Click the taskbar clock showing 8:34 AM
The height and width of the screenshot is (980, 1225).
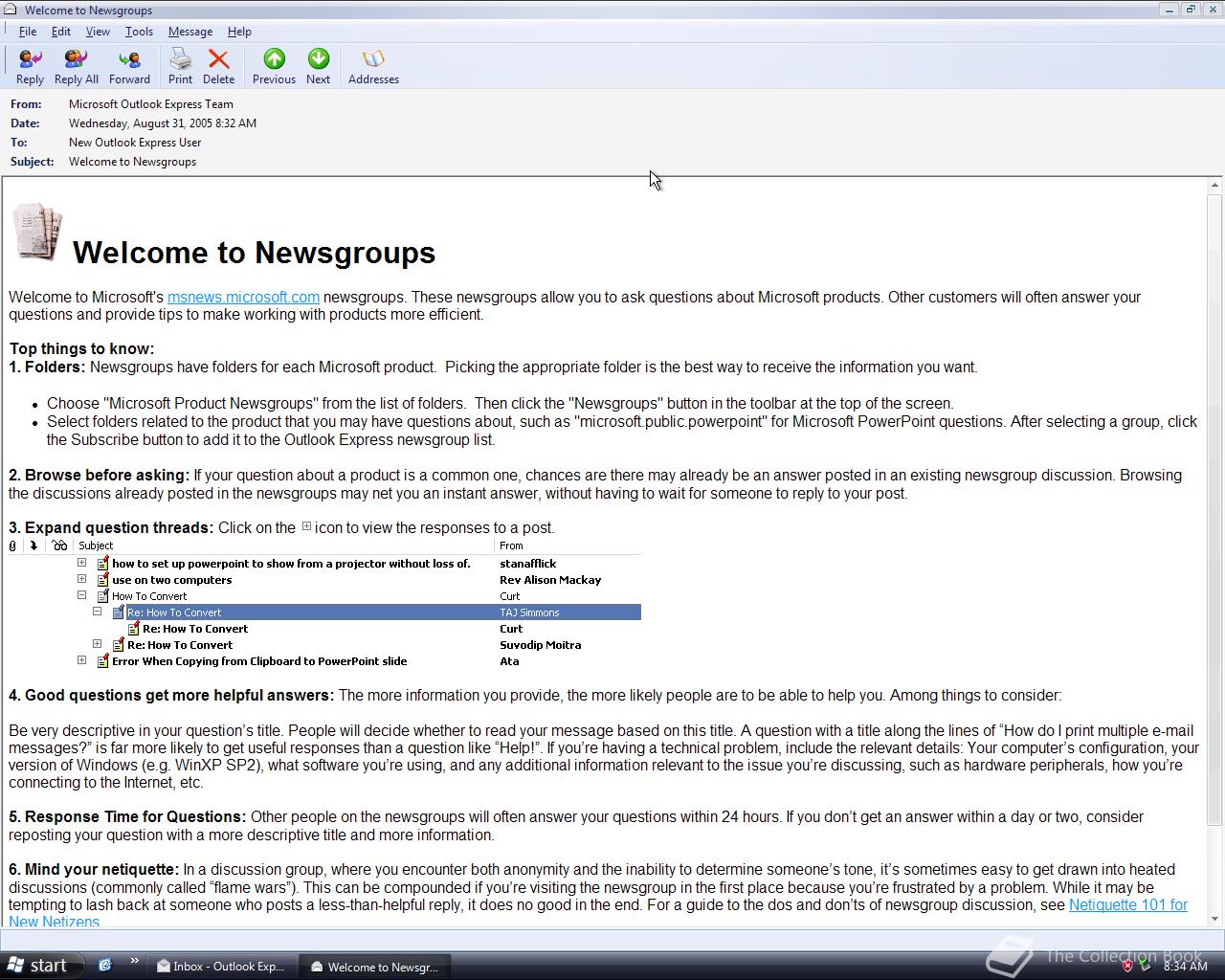(1185, 967)
